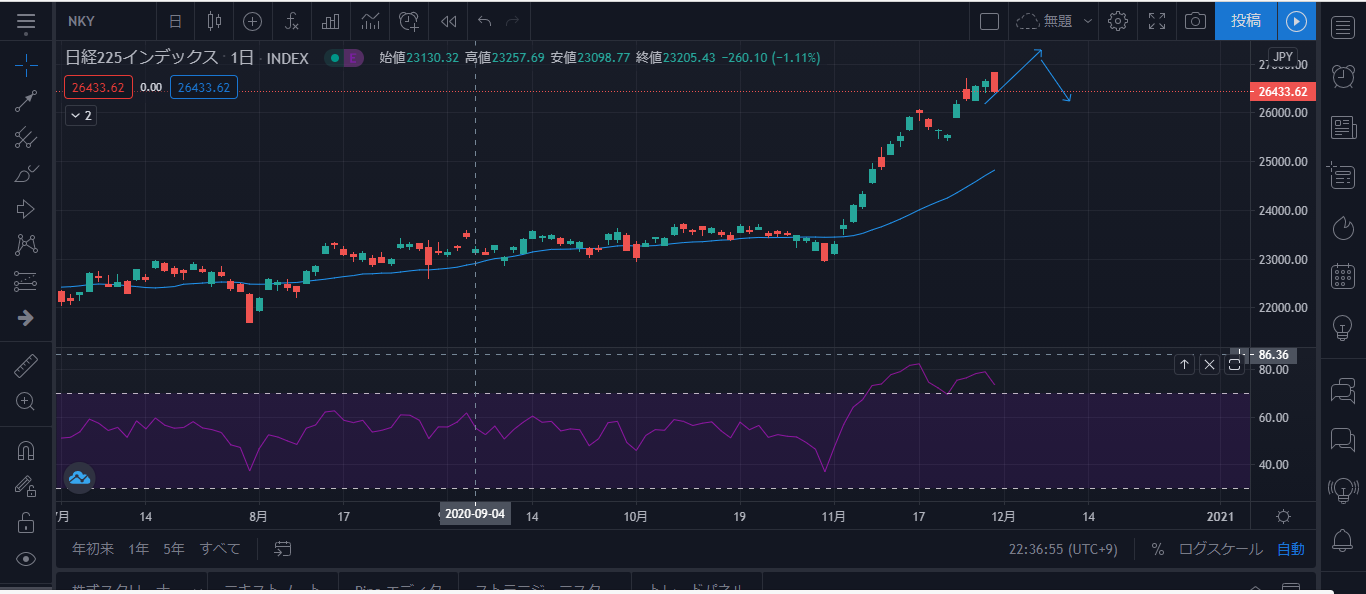This screenshot has height=594, width=1366.
Task: Toggle lock all drawing tools
Action: [x=26, y=522]
